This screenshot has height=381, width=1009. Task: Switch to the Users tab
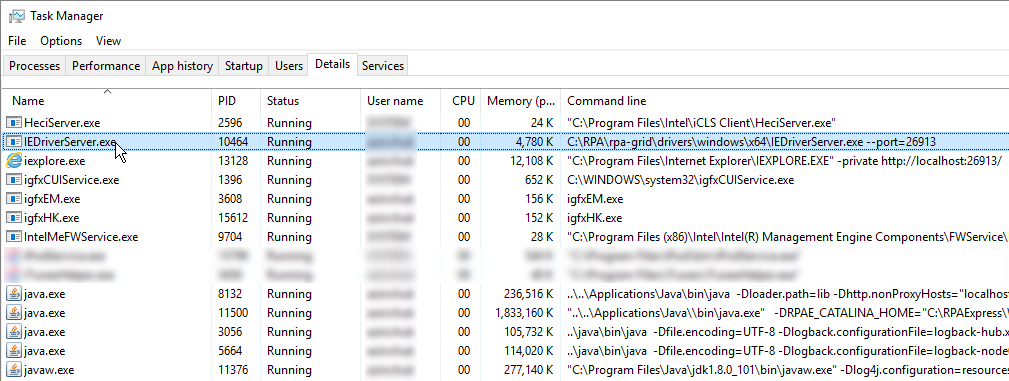coord(289,66)
